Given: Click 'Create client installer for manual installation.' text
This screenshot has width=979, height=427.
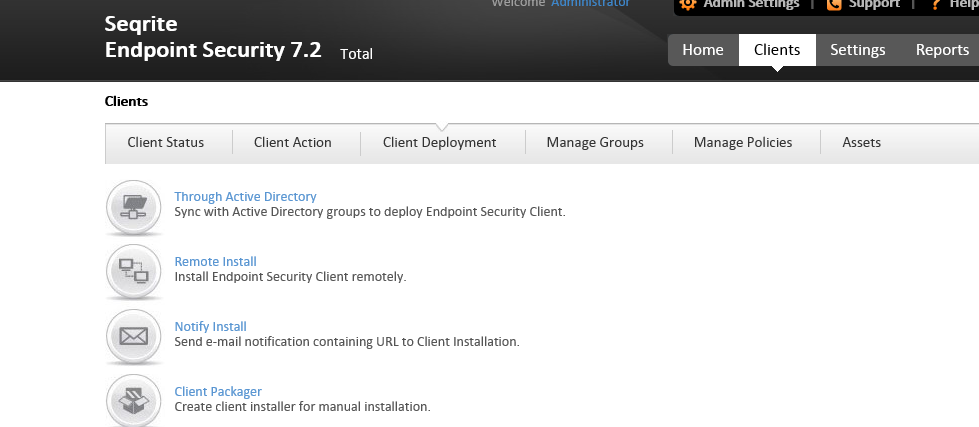Looking at the screenshot, I should [x=302, y=406].
